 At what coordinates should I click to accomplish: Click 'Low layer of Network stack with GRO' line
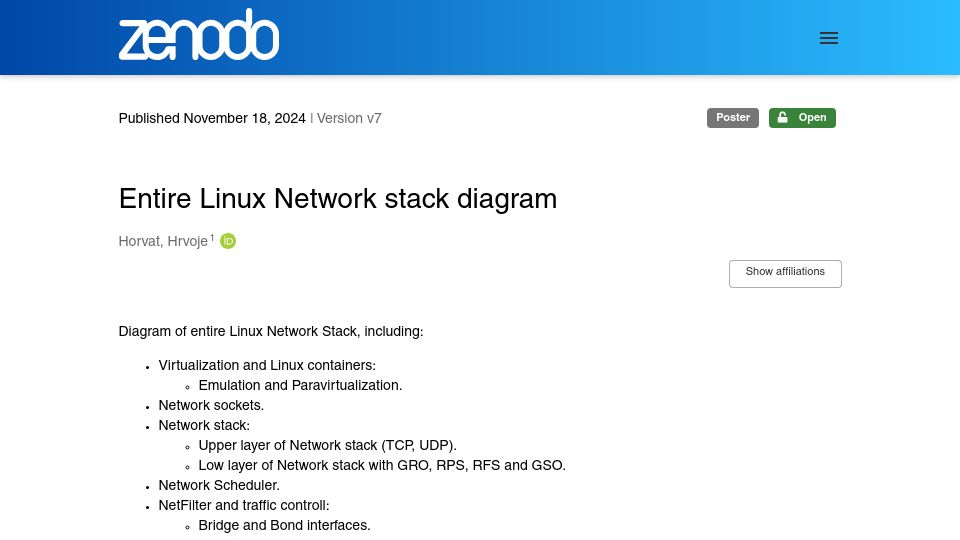point(382,465)
